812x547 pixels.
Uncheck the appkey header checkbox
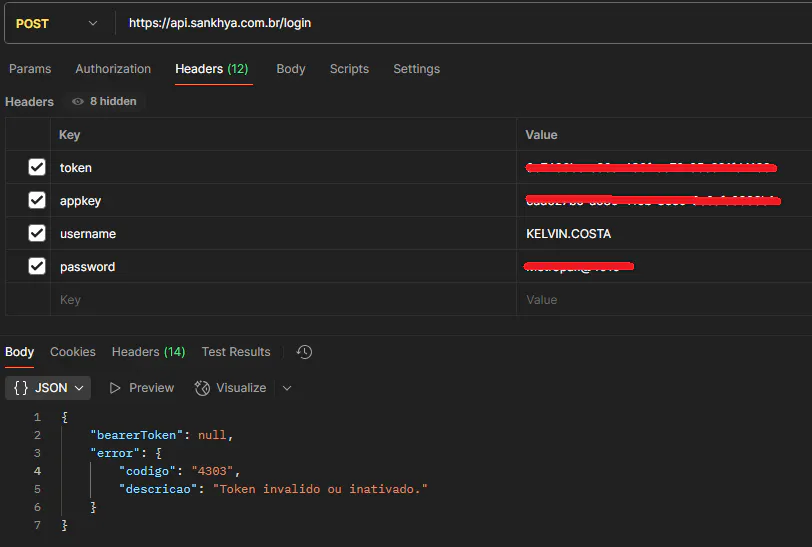pos(37,200)
